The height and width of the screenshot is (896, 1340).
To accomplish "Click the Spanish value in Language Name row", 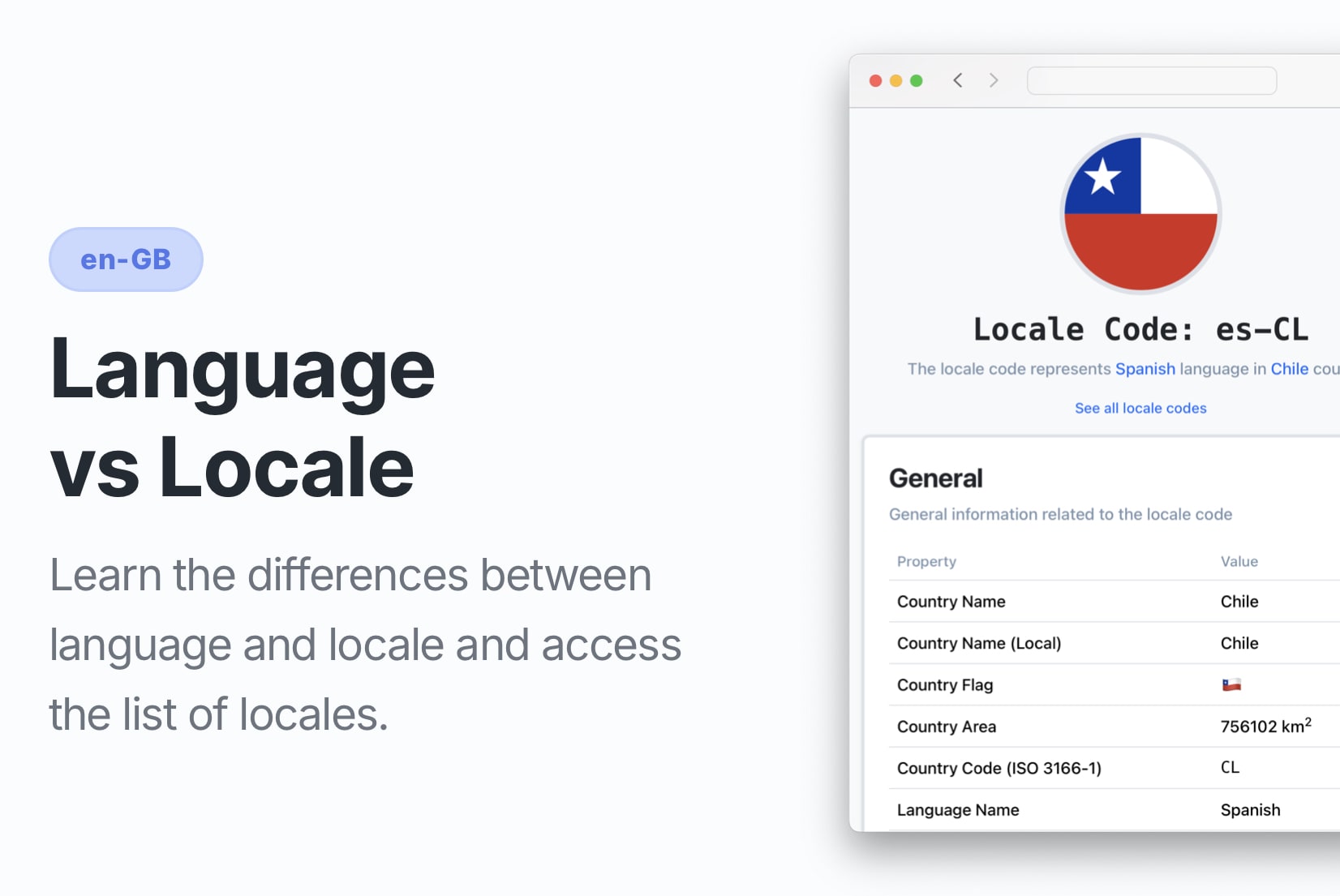I will pyautogui.click(x=1250, y=810).
